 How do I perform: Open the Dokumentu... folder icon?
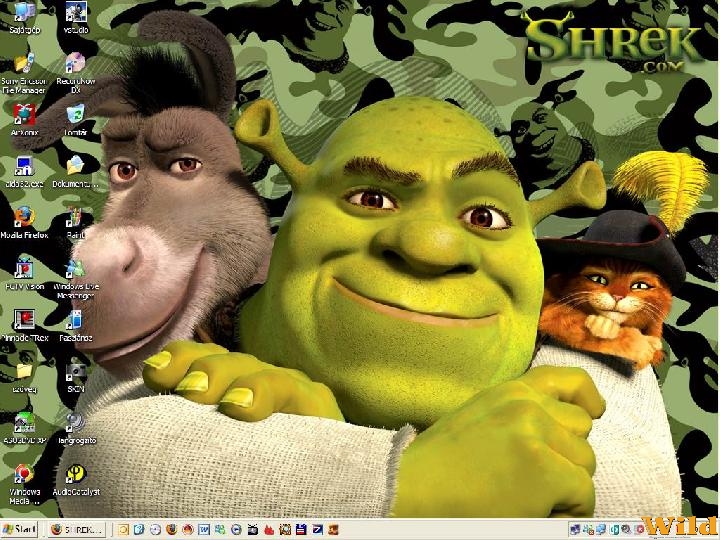tap(76, 172)
